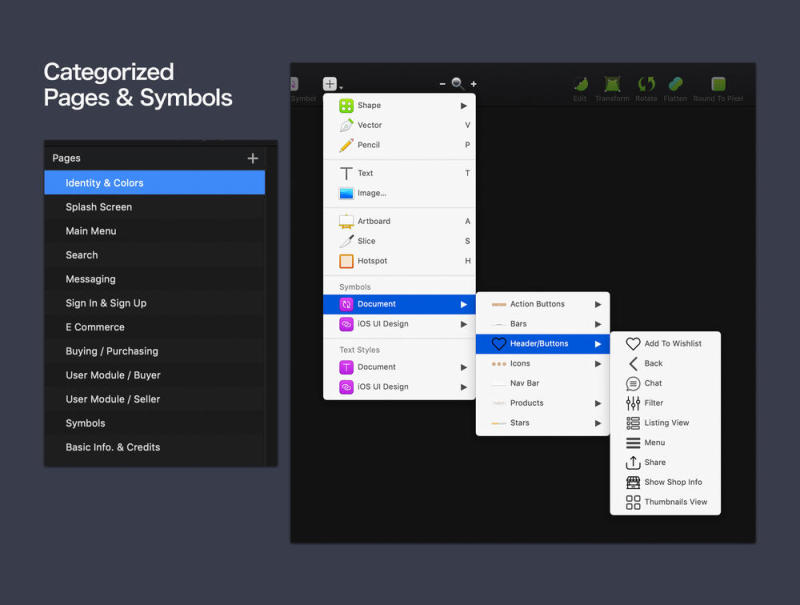Click the Flatten toolbar button
Image resolution: width=800 pixels, height=605 pixels.
pos(675,87)
